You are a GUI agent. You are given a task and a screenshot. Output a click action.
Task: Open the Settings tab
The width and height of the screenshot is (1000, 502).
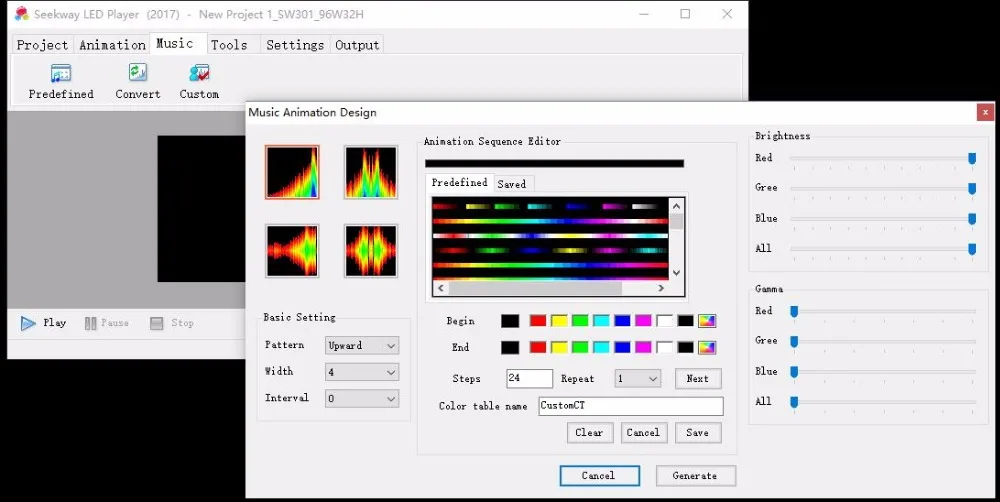(295, 45)
